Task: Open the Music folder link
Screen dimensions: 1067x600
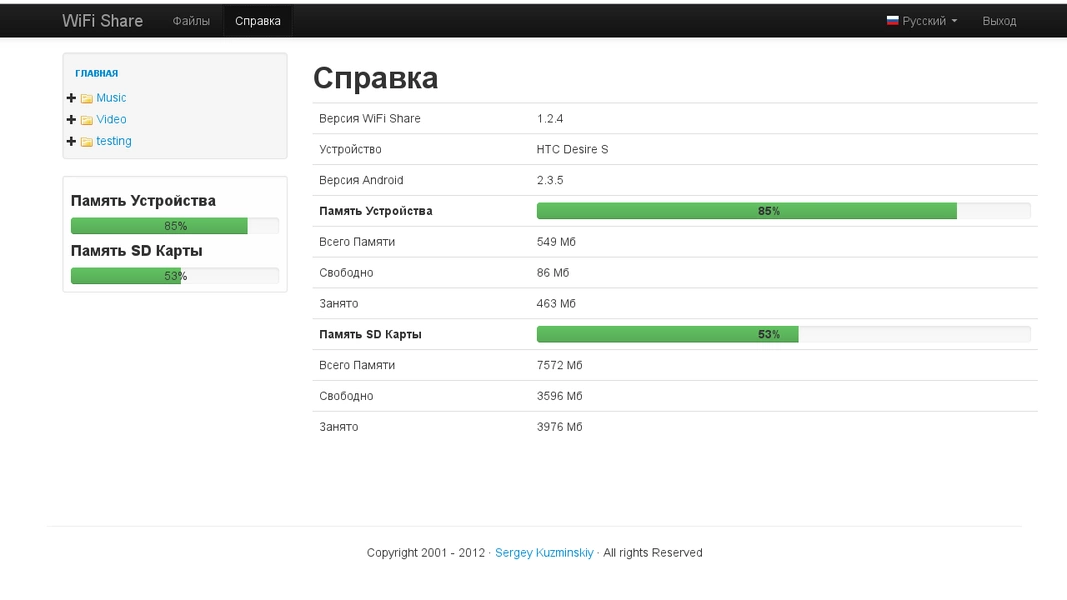Action: pos(111,98)
